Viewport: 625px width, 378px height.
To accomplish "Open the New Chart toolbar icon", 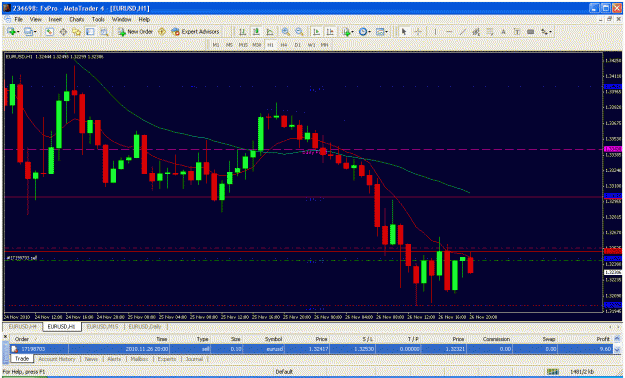I will [x=12, y=32].
